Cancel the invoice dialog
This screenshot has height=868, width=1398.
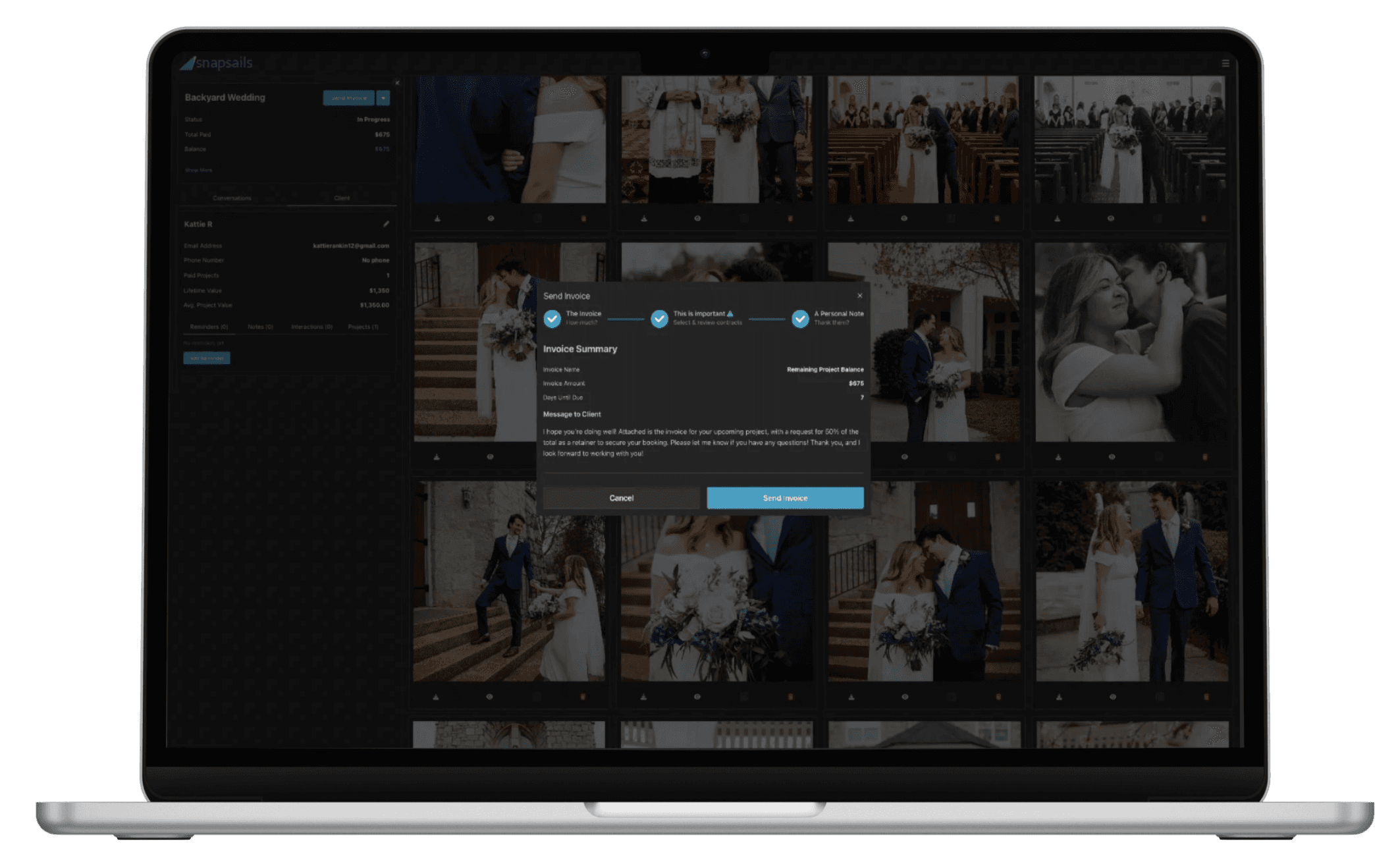(x=621, y=498)
